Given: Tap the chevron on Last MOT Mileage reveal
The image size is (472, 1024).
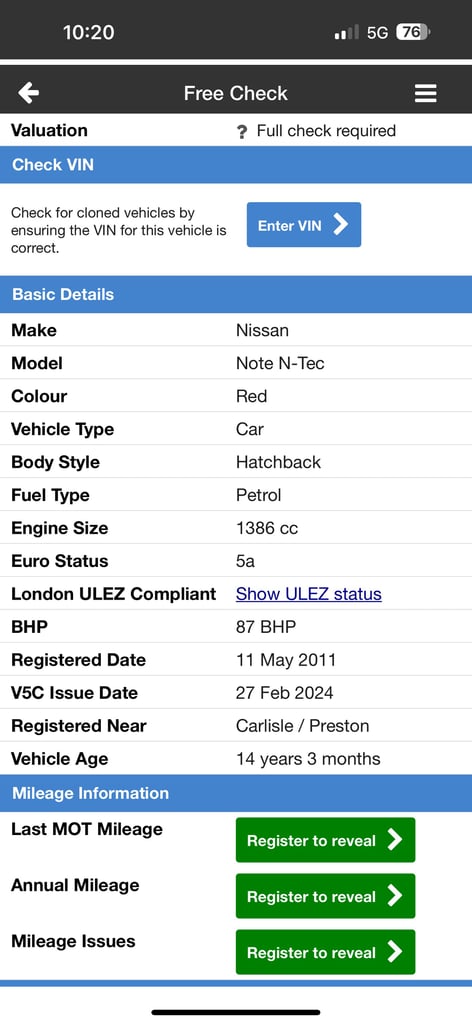Looking at the screenshot, I should click(x=394, y=840).
